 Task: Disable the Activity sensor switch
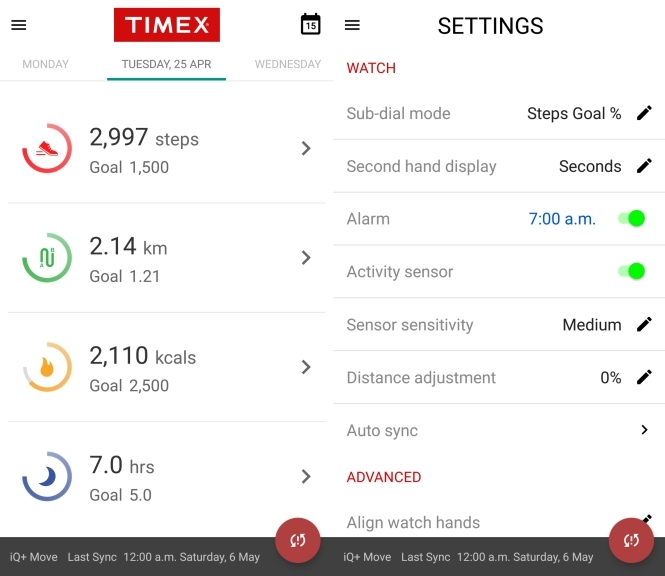coord(631,271)
